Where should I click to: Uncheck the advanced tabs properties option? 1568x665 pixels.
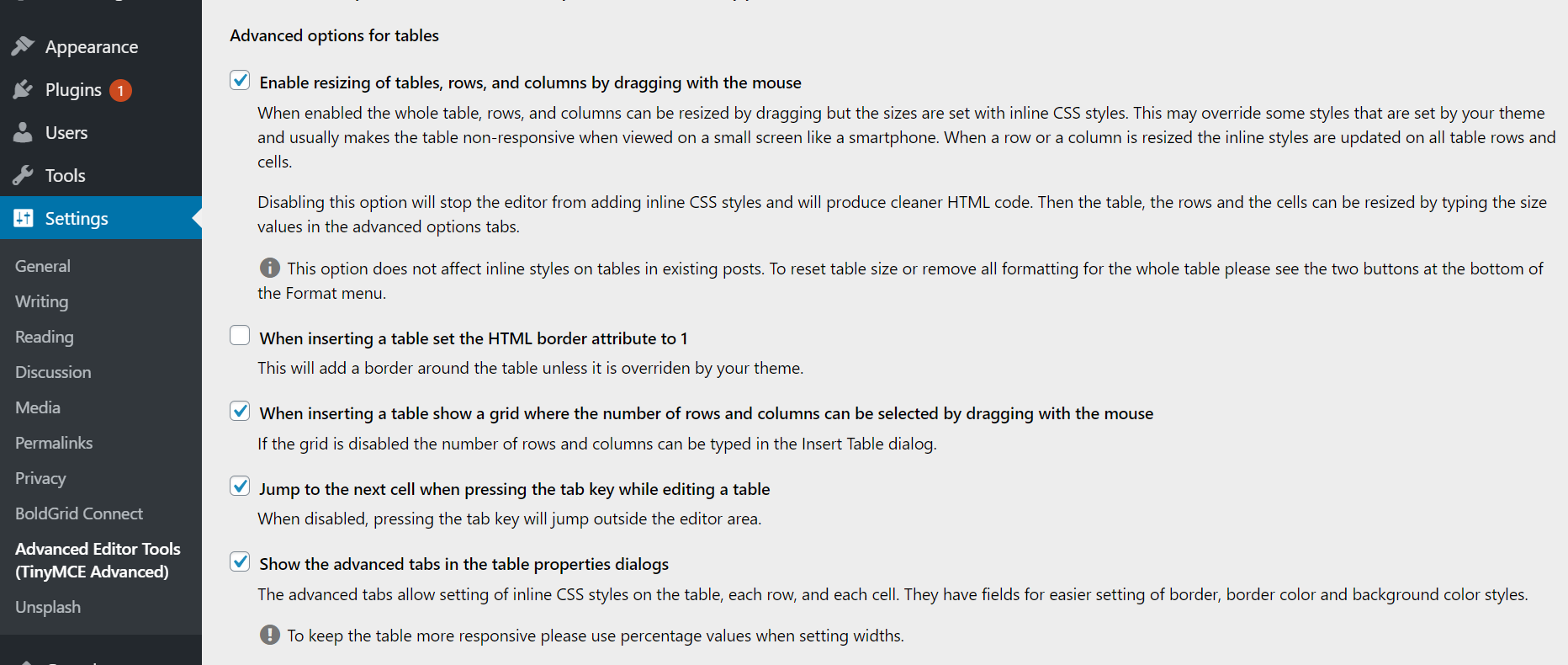tap(240, 561)
